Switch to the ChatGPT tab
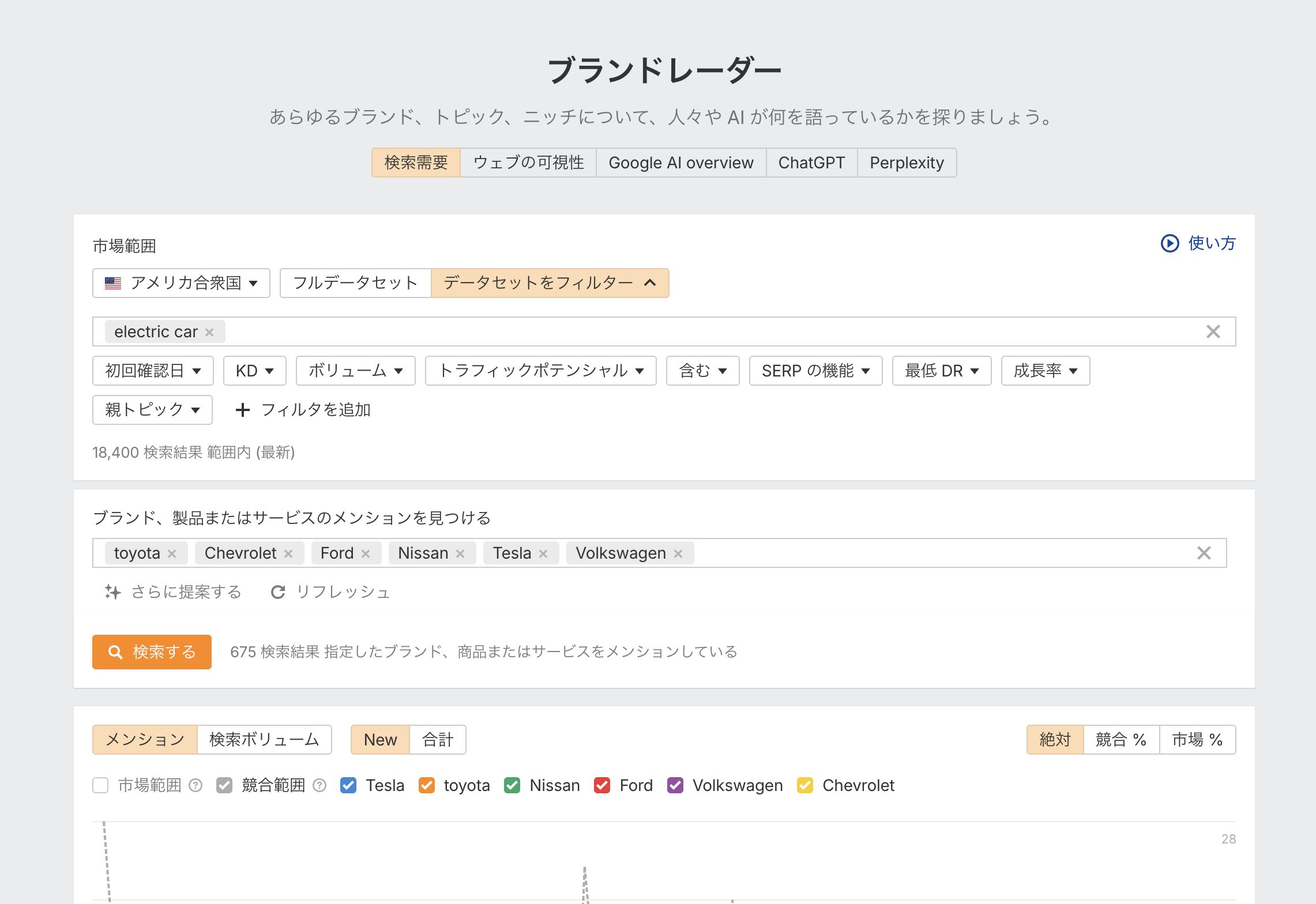The width and height of the screenshot is (1316, 904). coord(811,163)
